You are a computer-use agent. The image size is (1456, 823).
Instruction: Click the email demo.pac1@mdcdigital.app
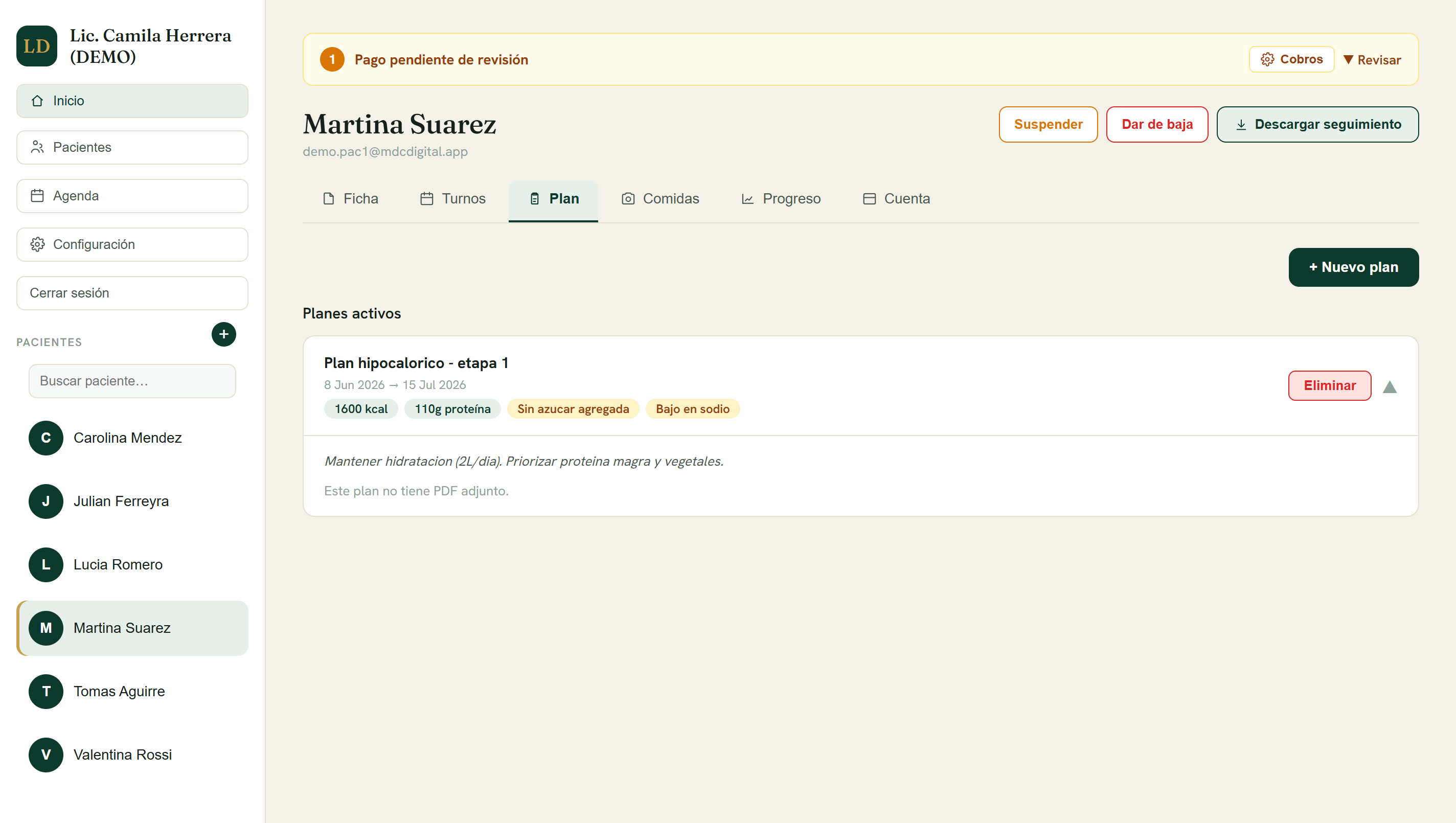pos(385,151)
